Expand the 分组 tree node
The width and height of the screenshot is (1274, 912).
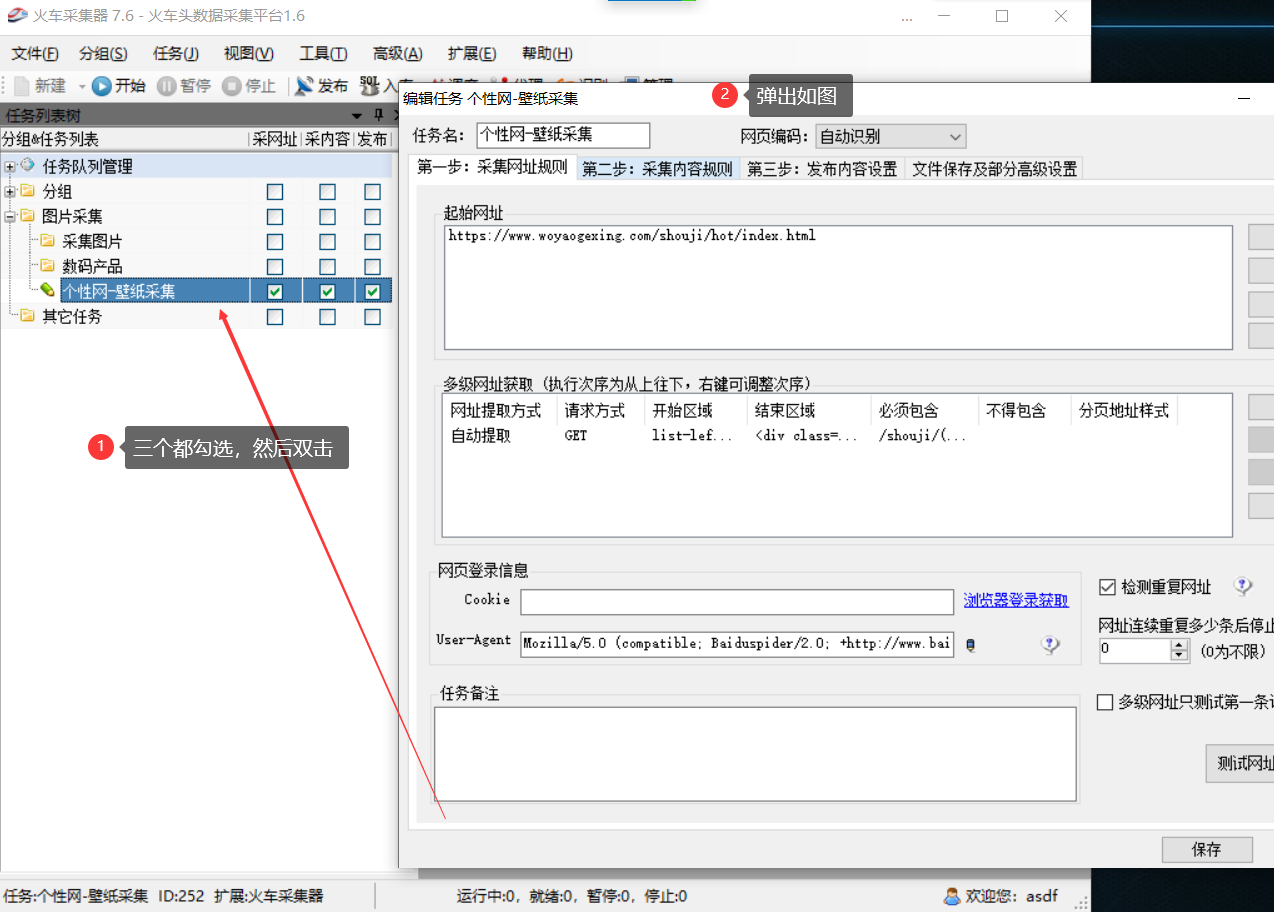[x=10, y=192]
